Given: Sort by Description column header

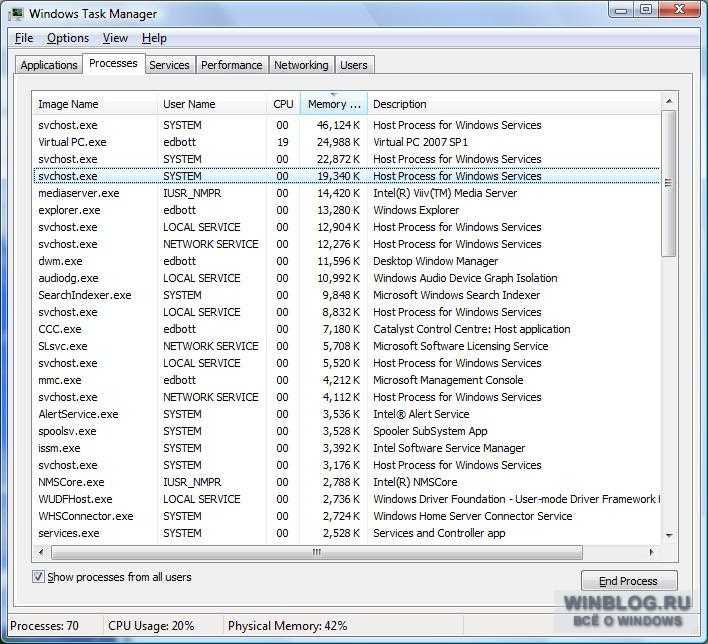Looking at the screenshot, I should pyautogui.click(x=514, y=104).
